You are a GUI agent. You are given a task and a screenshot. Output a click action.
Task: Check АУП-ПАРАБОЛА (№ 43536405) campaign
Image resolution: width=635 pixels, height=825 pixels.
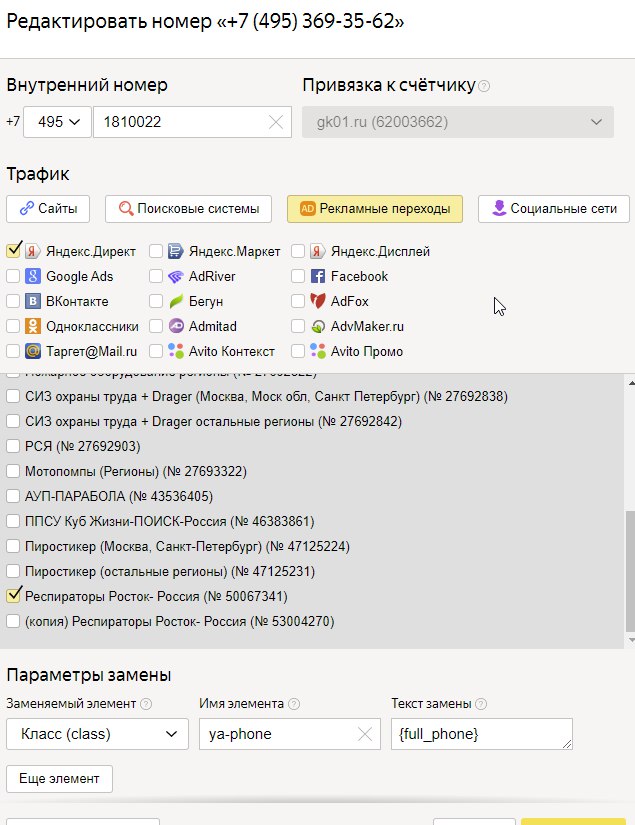point(13,496)
